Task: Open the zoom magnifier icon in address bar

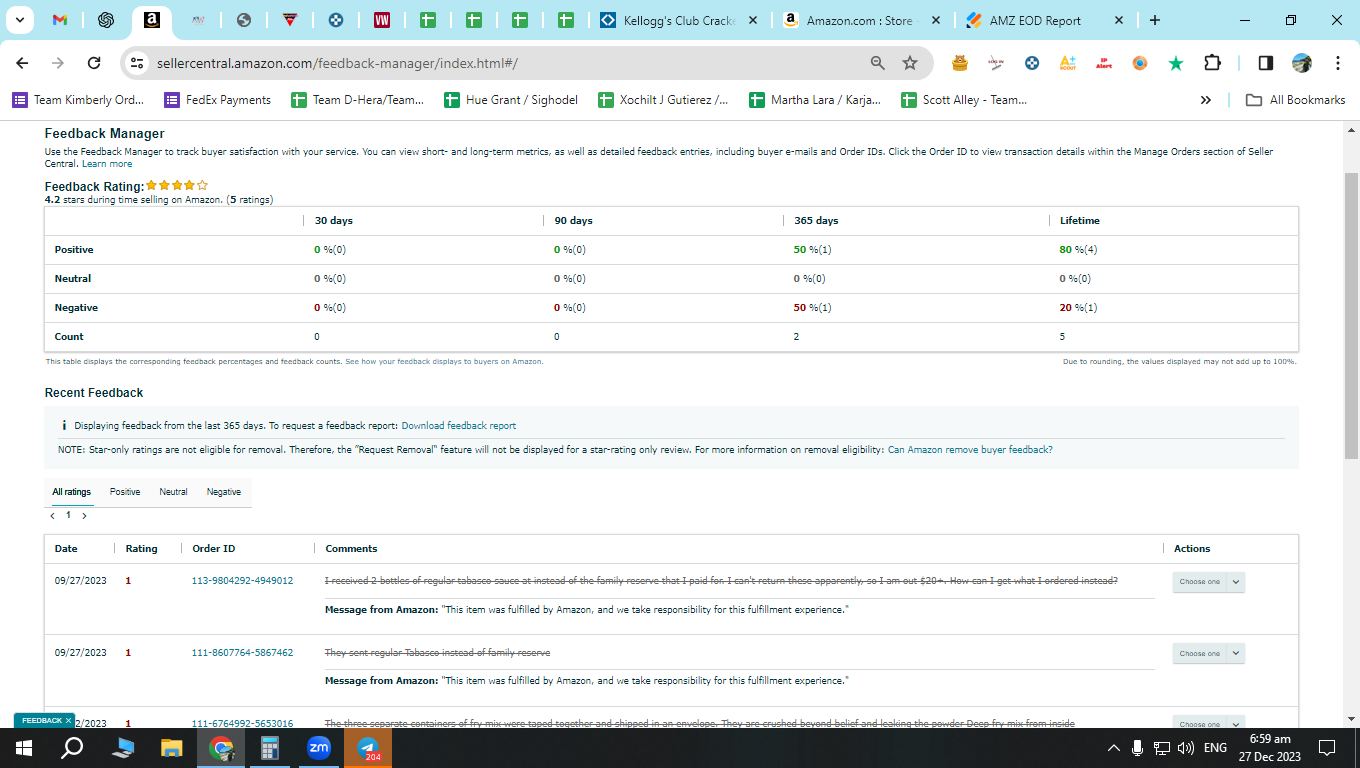Action: coord(877,63)
